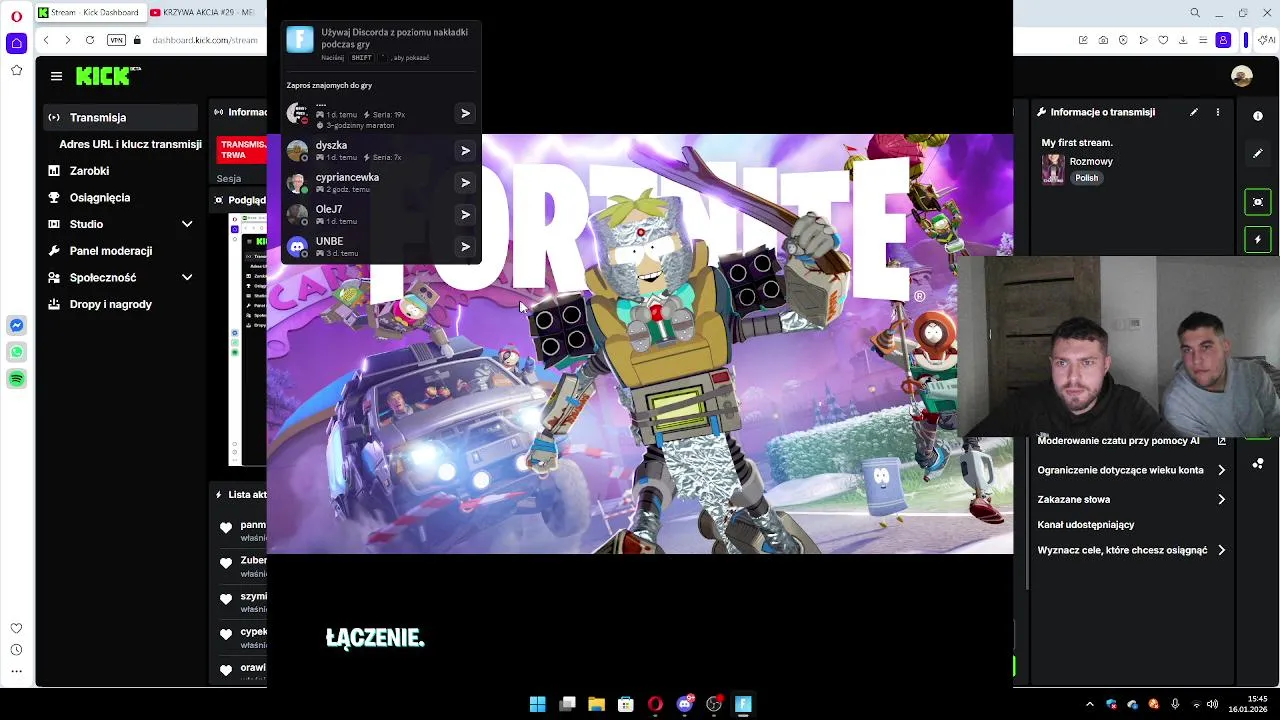Open Informacje o transmisji three-dots menu
The width and height of the screenshot is (1280, 720).
click(1217, 112)
